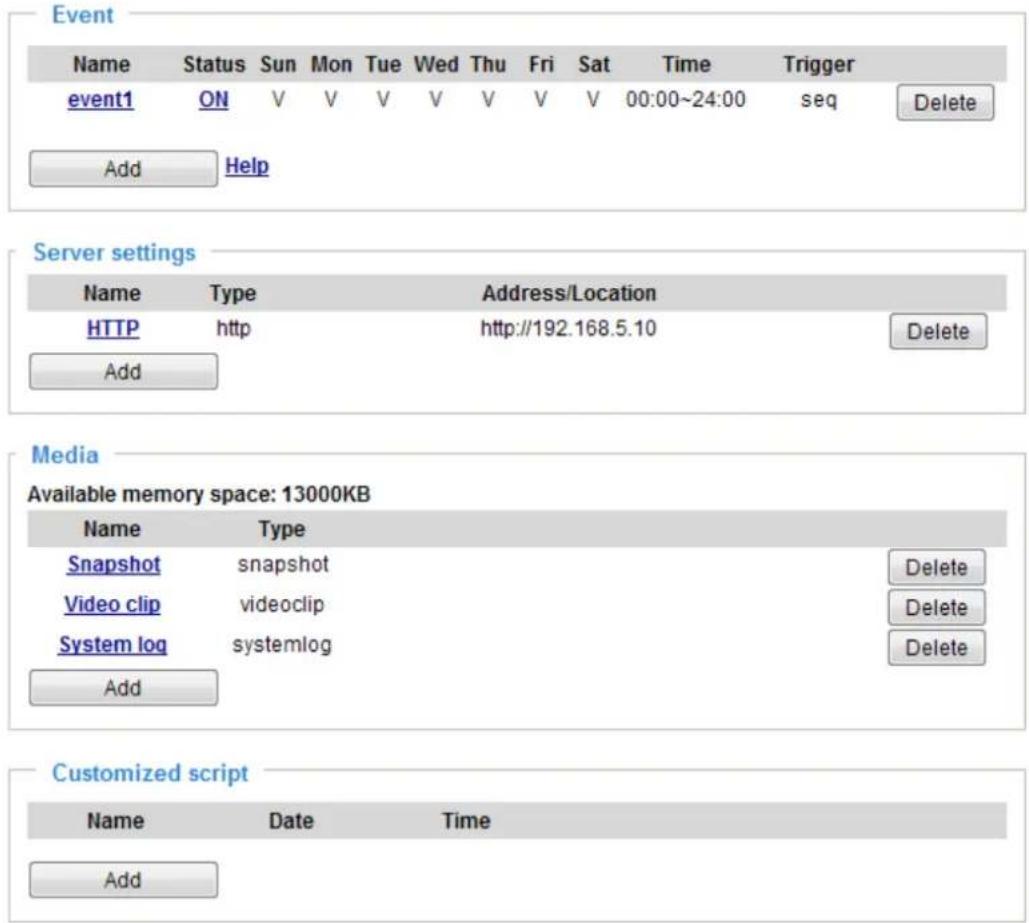
Task: Delete the event1 entry
Action: click(945, 102)
